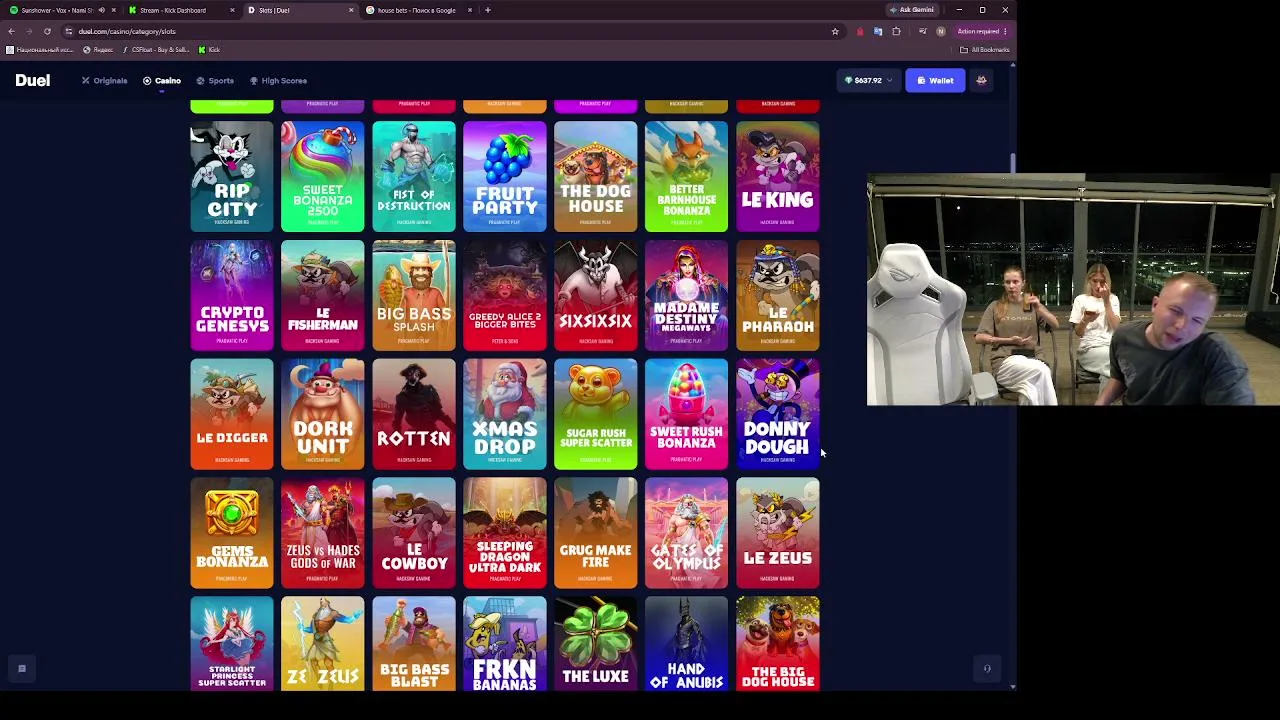
Task: Select the Gems Bonanza slot
Action: (x=232, y=533)
